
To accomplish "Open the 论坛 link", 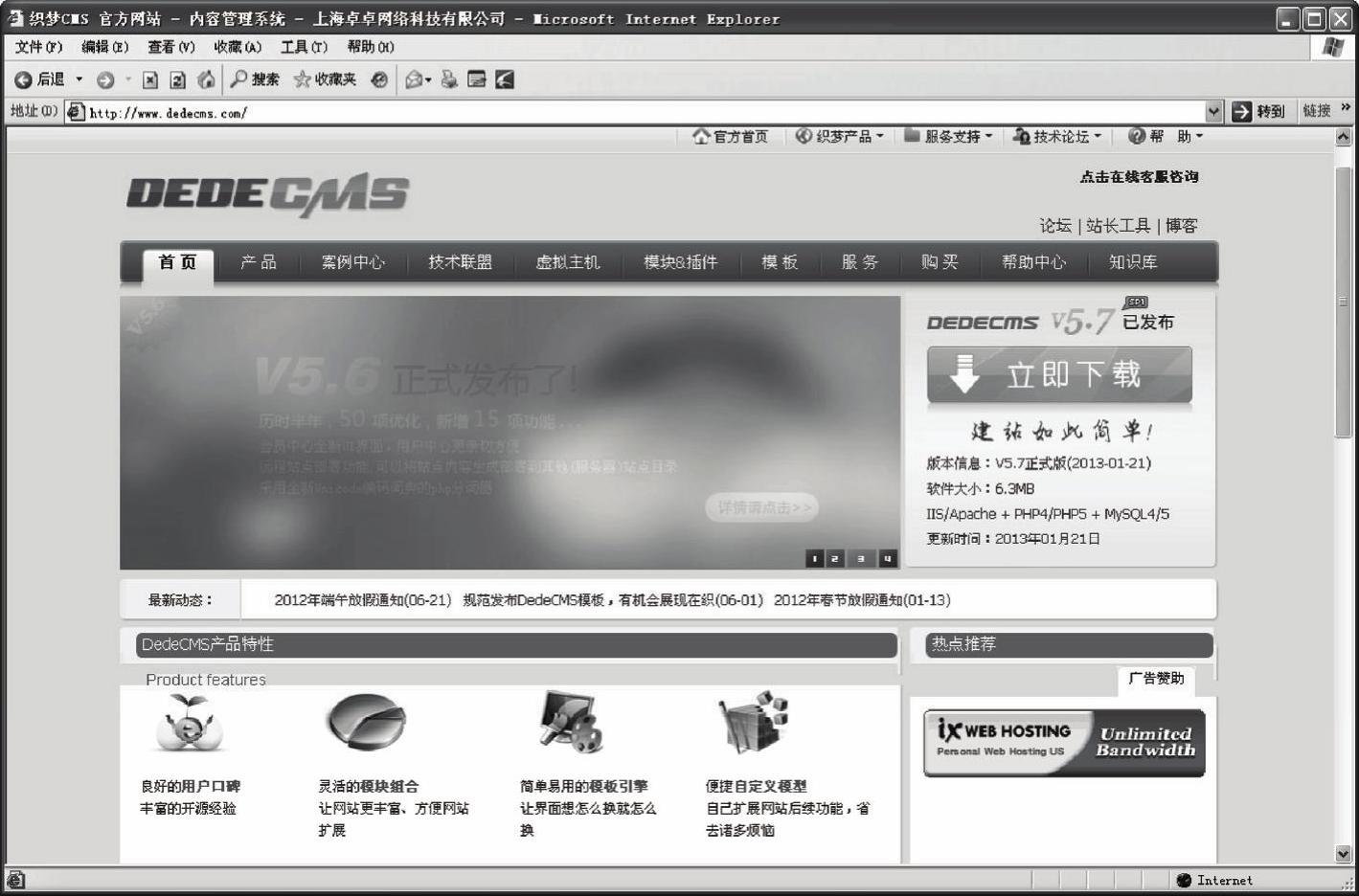I will coord(1055,226).
